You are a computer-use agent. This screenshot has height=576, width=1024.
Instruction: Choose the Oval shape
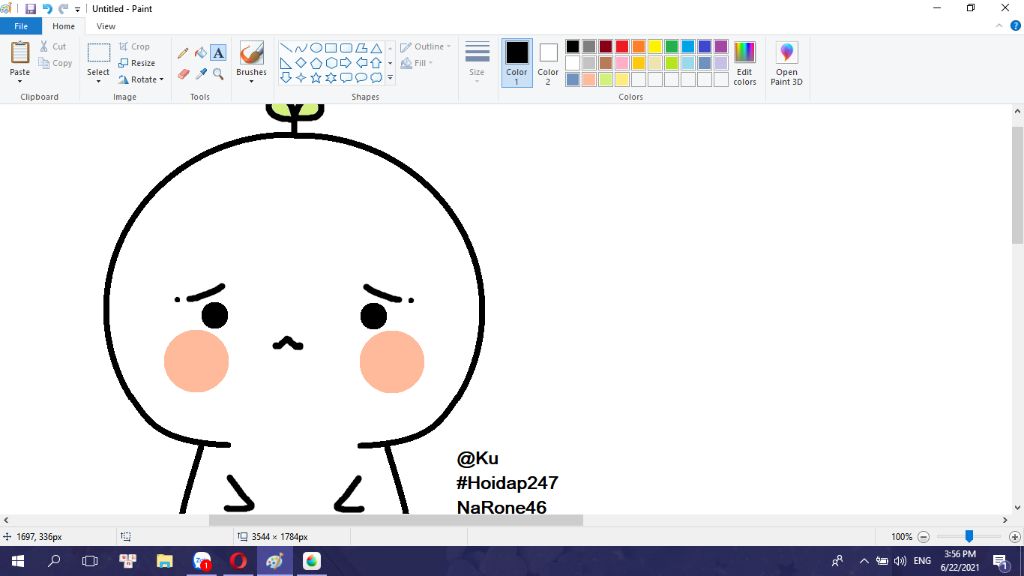point(315,48)
